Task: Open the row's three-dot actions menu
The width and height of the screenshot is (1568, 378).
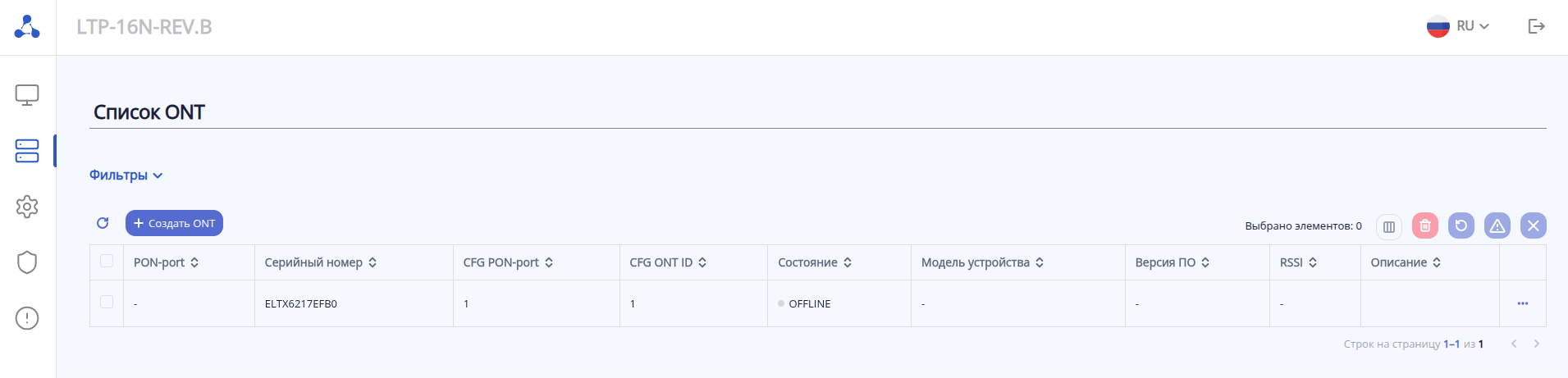Action: click(1523, 303)
